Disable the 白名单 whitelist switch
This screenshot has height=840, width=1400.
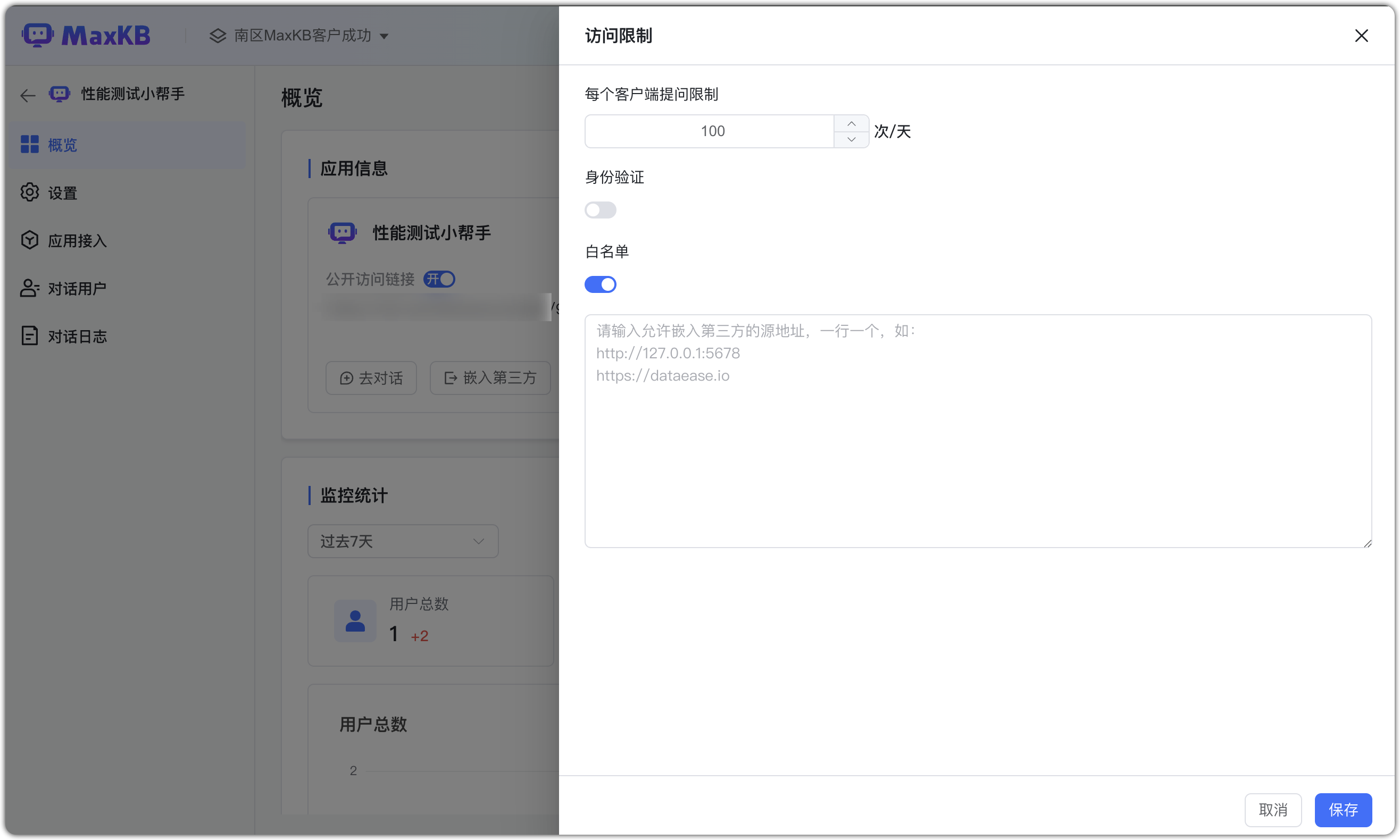pyautogui.click(x=601, y=284)
